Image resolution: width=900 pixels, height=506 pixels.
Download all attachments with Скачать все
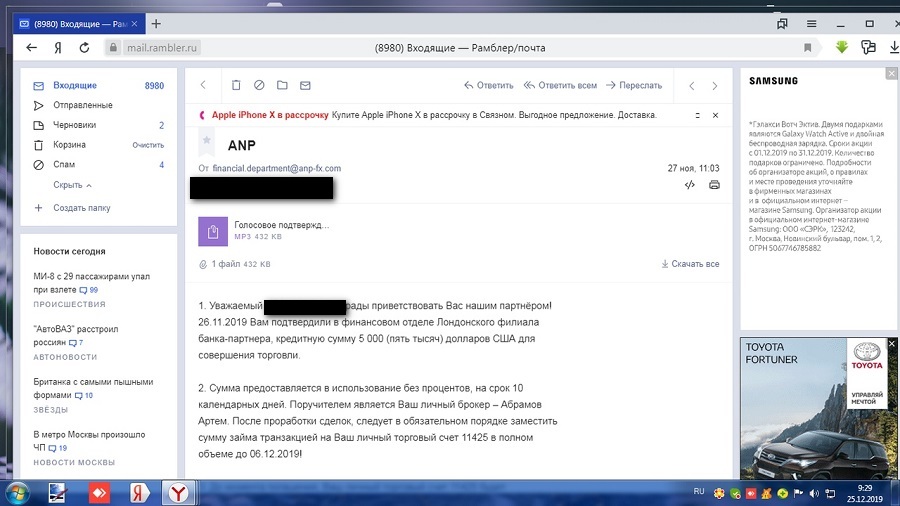coord(690,264)
